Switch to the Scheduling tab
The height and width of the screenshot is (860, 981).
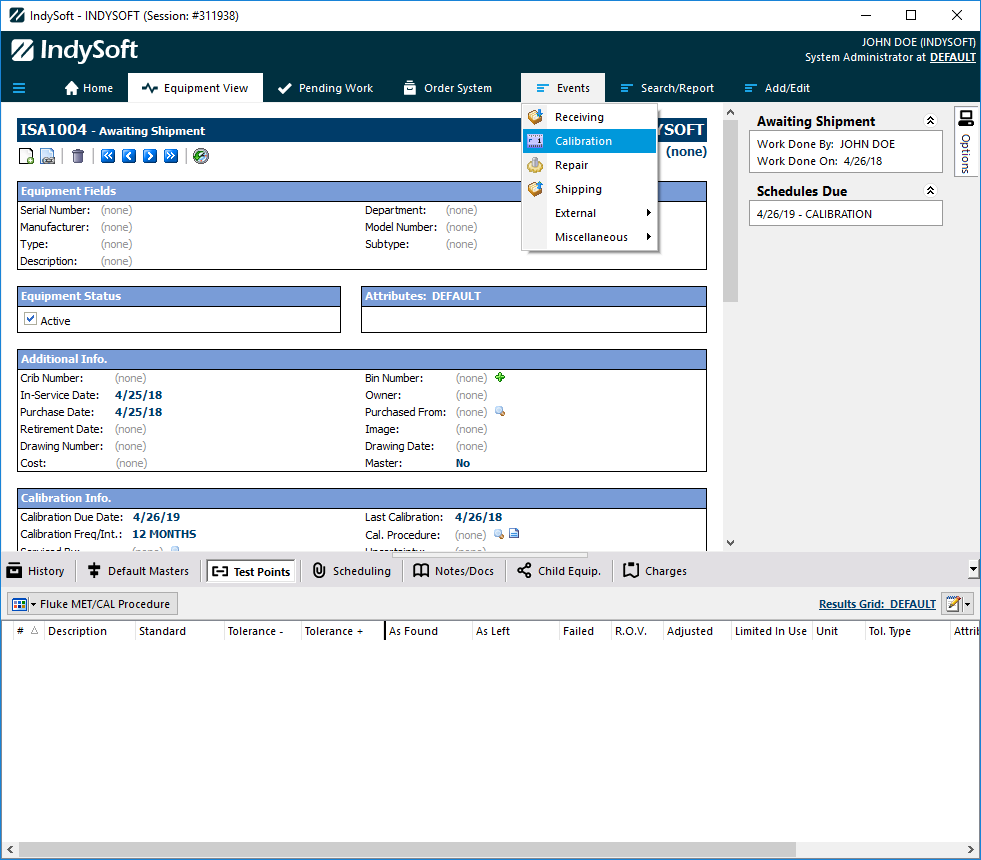[x=351, y=571]
